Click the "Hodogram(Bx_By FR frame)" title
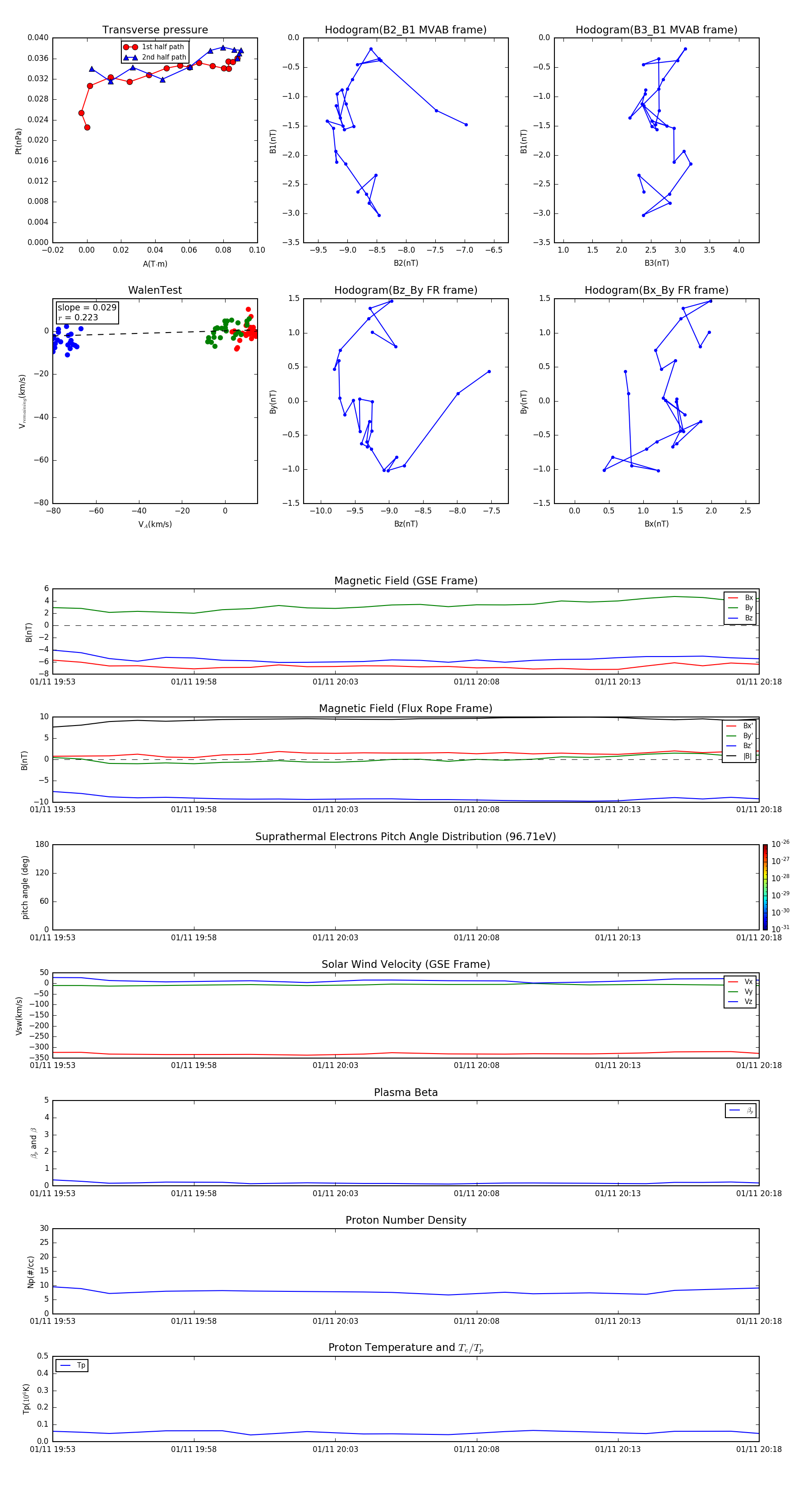The width and height of the screenshot is (812, 1489). (656, 290)
